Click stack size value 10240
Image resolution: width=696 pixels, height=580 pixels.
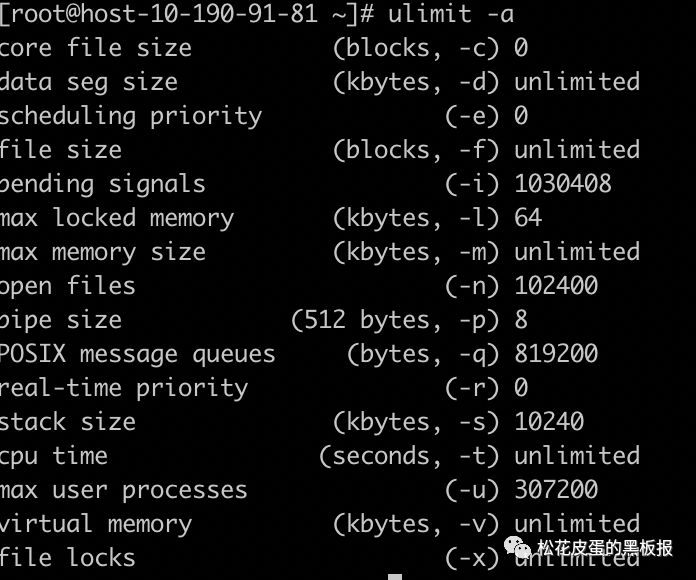point(548,422)
